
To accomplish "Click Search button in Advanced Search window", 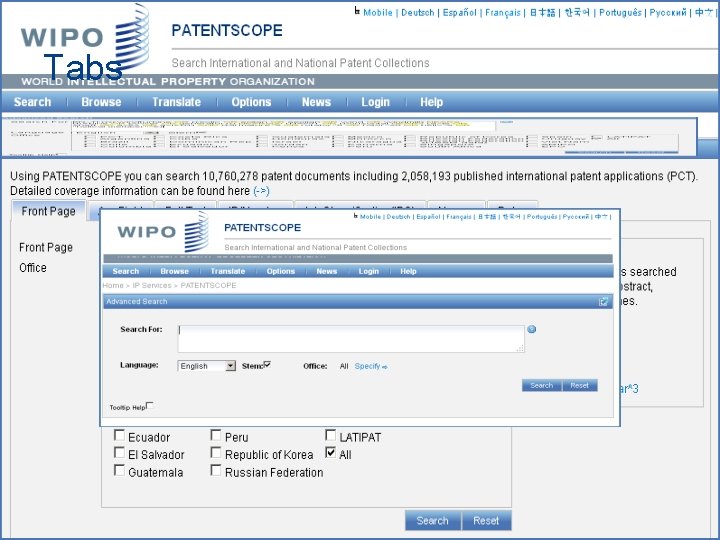I will 542,385.
